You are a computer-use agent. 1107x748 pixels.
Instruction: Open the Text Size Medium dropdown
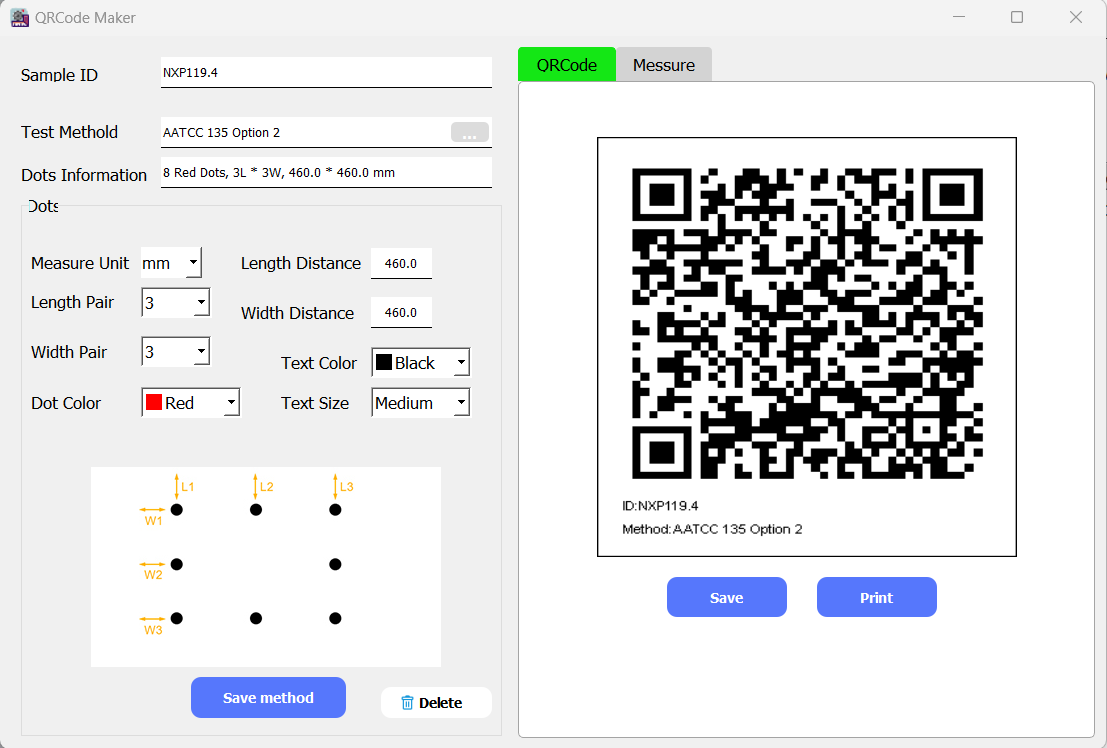(x=421, y=403)
